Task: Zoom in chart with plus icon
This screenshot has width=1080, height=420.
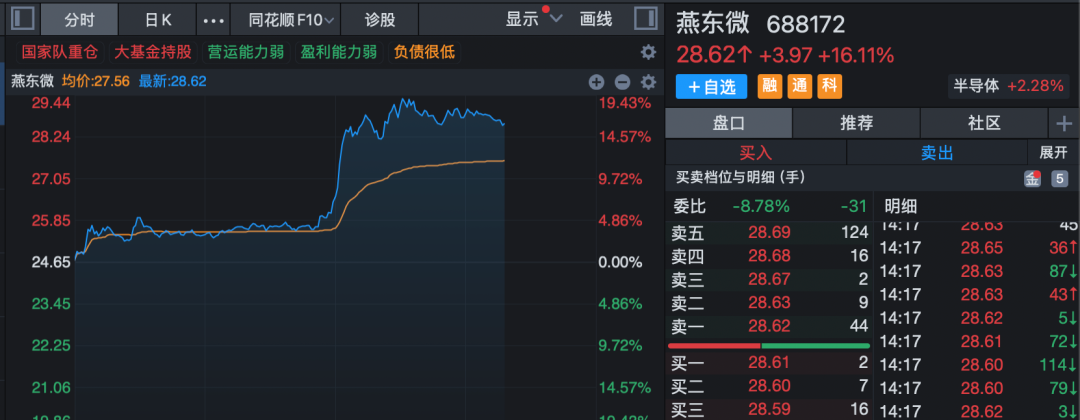Action: [597, 82]
